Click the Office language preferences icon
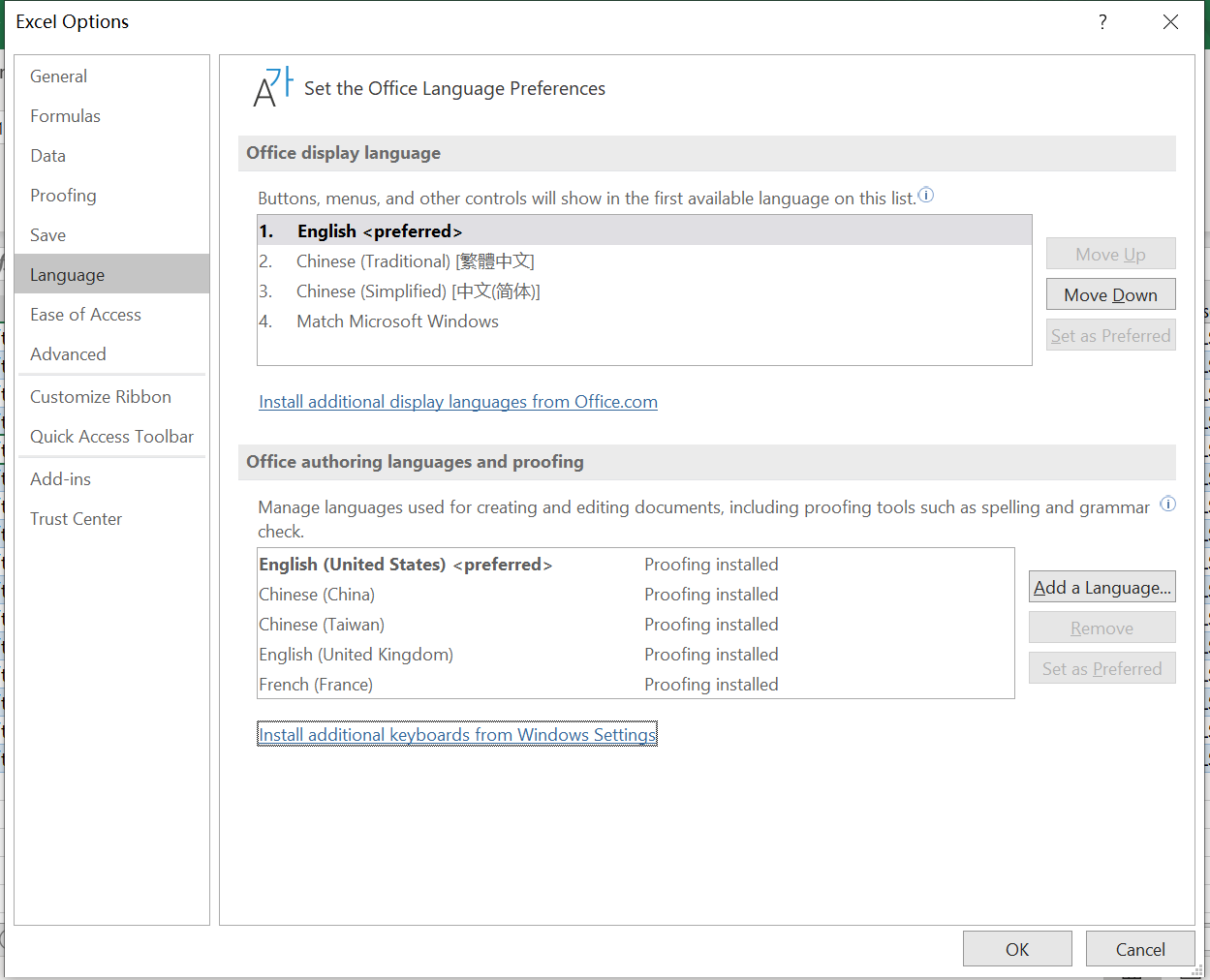Image resolution: width=1210 pixels, height=980 pixels. coord(272,87)
